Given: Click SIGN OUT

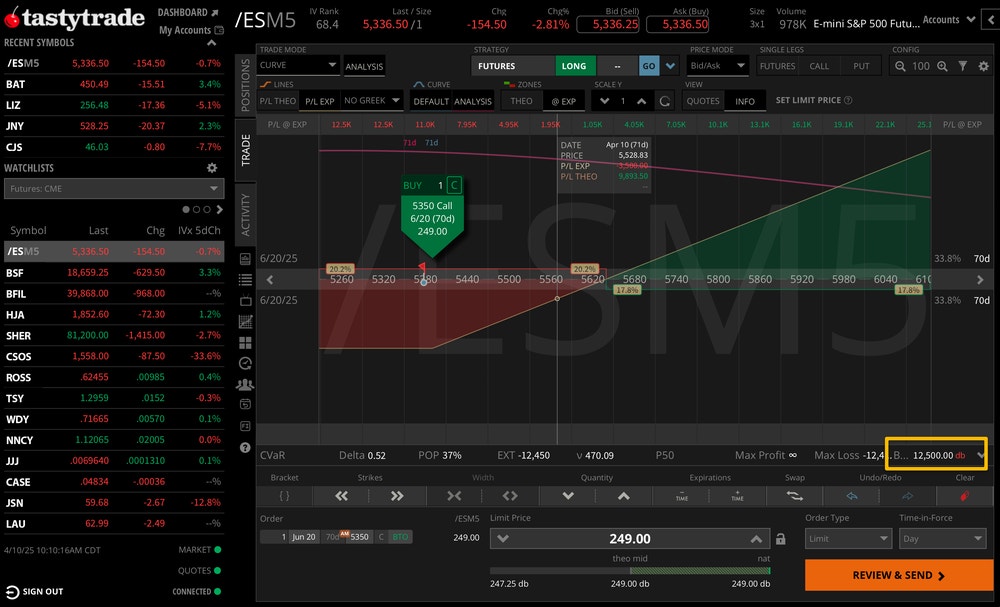Looking at the screenshot, I should 34,592.
